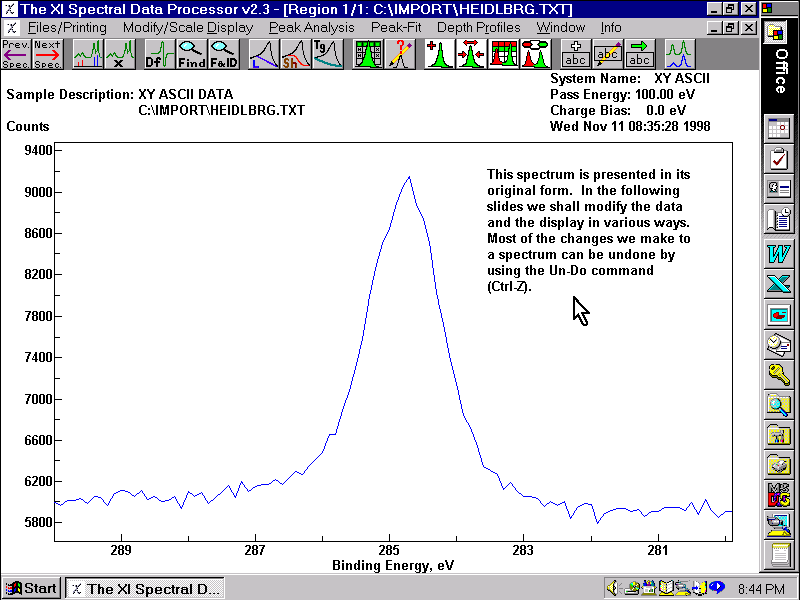The width and height of the screenshot is (800, 600).
Task: Open the Modify/Scale Display menu
Action: [187, 27]
